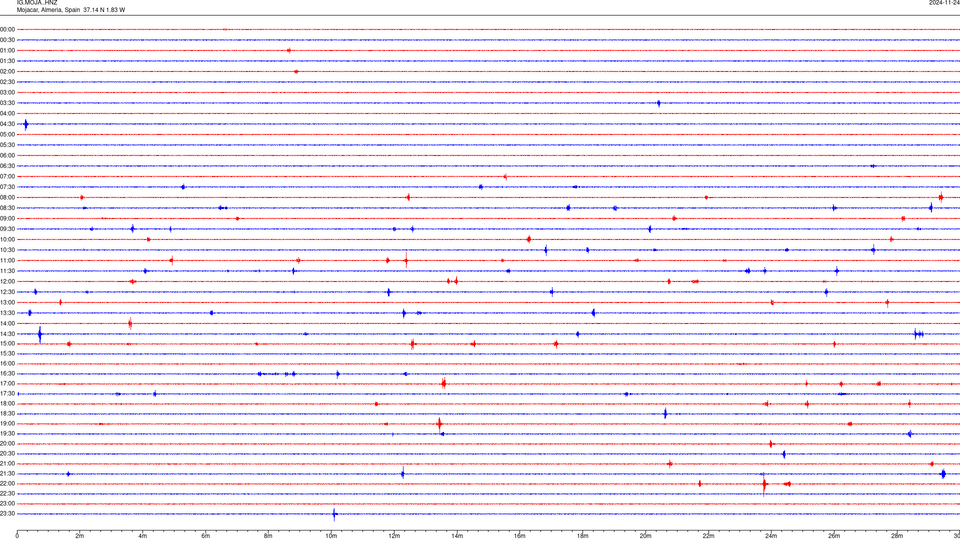Click the small event on the 01:00 trace

289,51
